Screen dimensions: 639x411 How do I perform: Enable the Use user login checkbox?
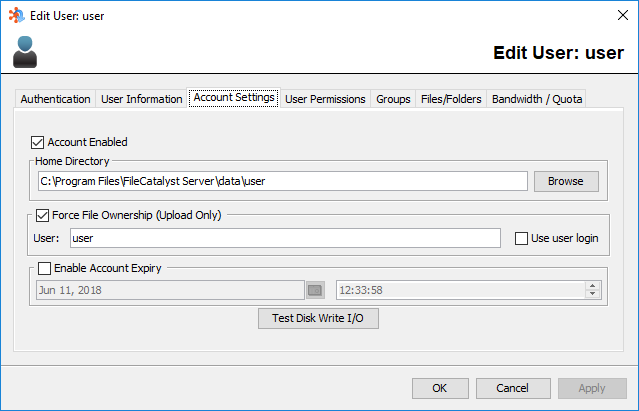(521, 238)
